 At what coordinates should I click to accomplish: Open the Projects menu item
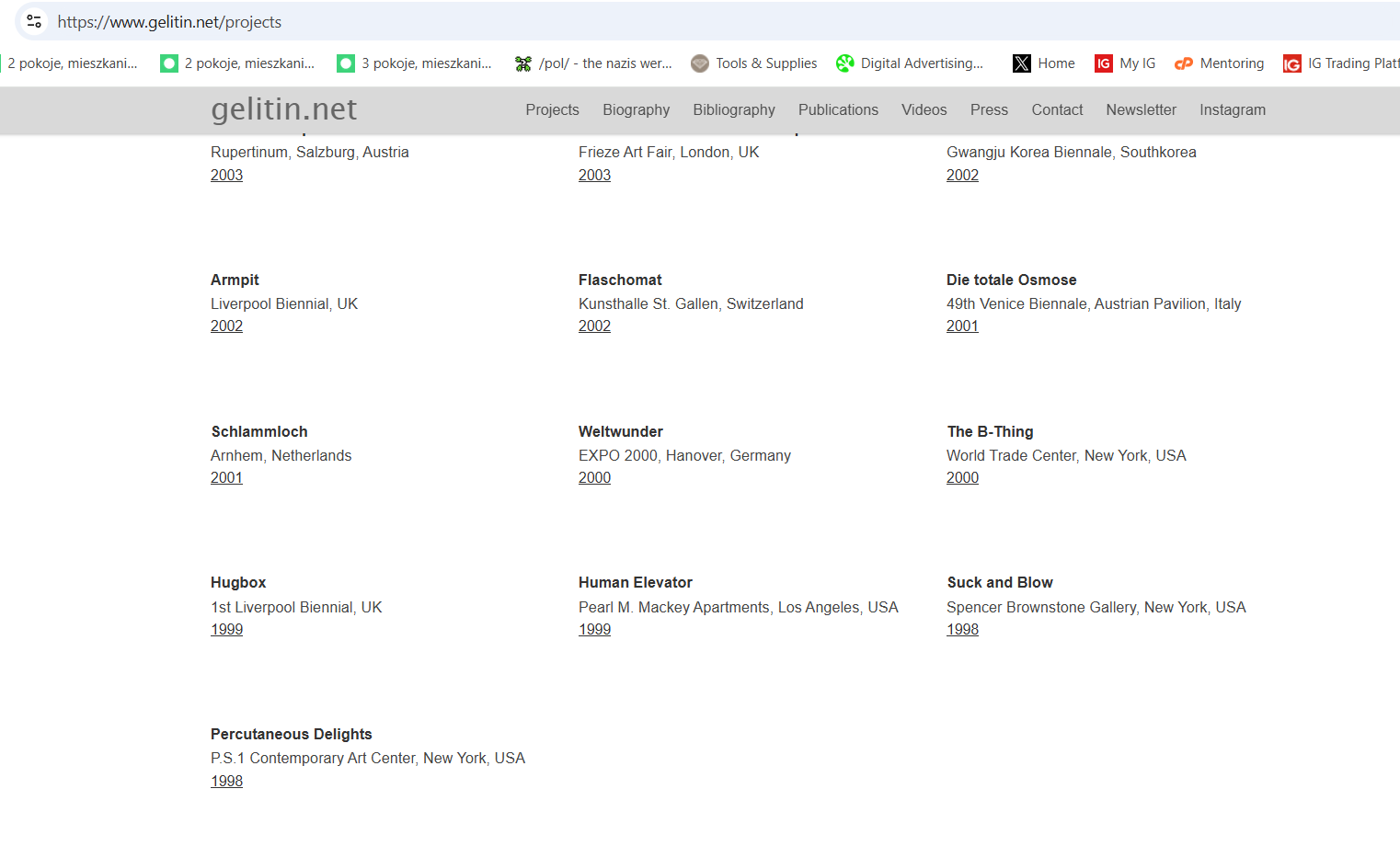[552, 109]
